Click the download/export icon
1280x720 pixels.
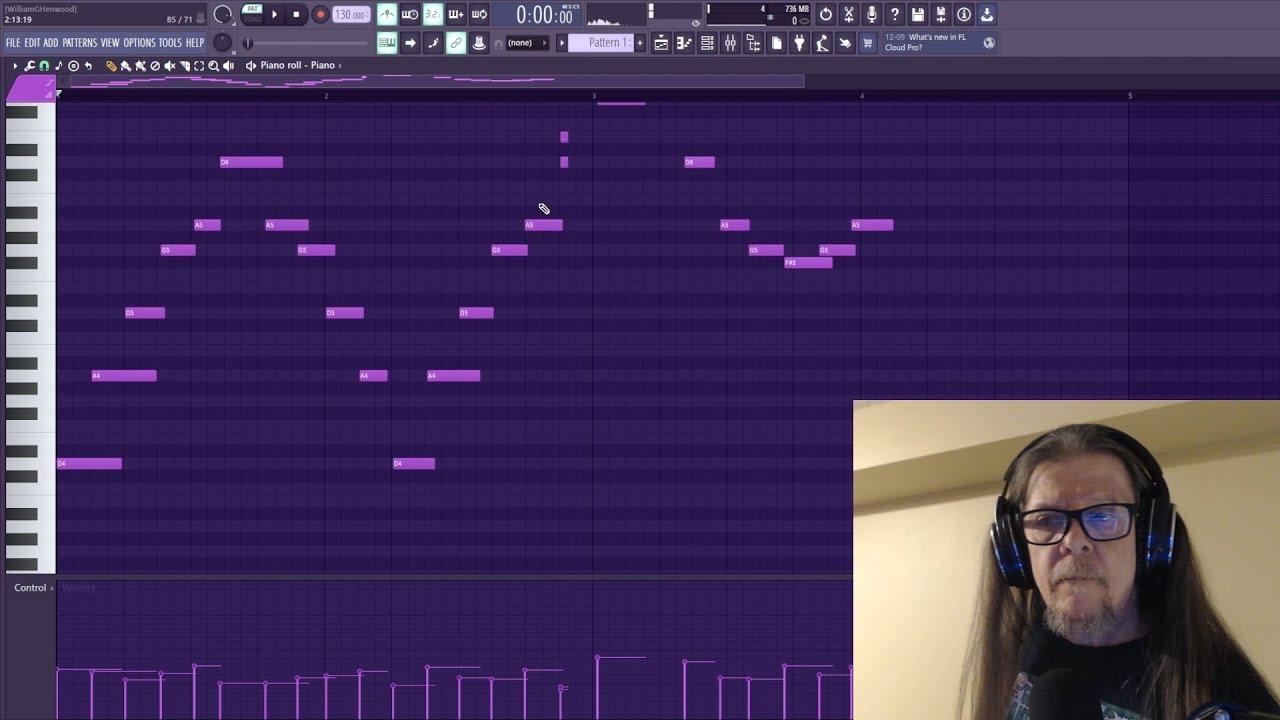pos(987,14)
